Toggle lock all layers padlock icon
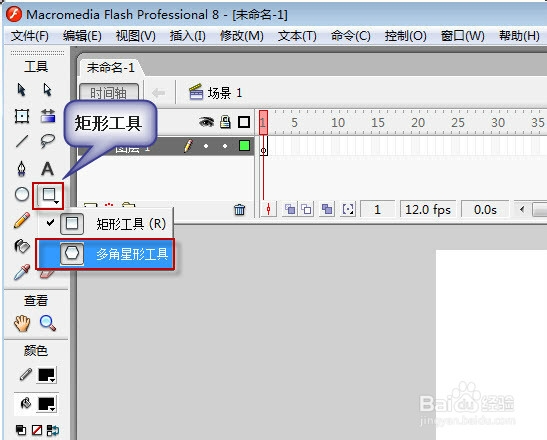 pos(225,122)
